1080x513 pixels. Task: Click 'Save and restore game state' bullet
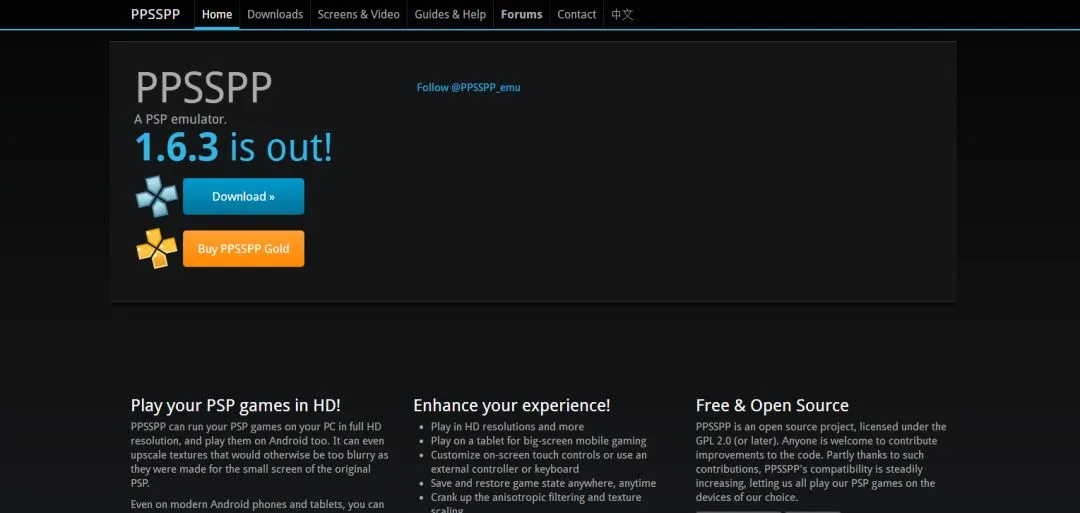(x=543, y=483)
